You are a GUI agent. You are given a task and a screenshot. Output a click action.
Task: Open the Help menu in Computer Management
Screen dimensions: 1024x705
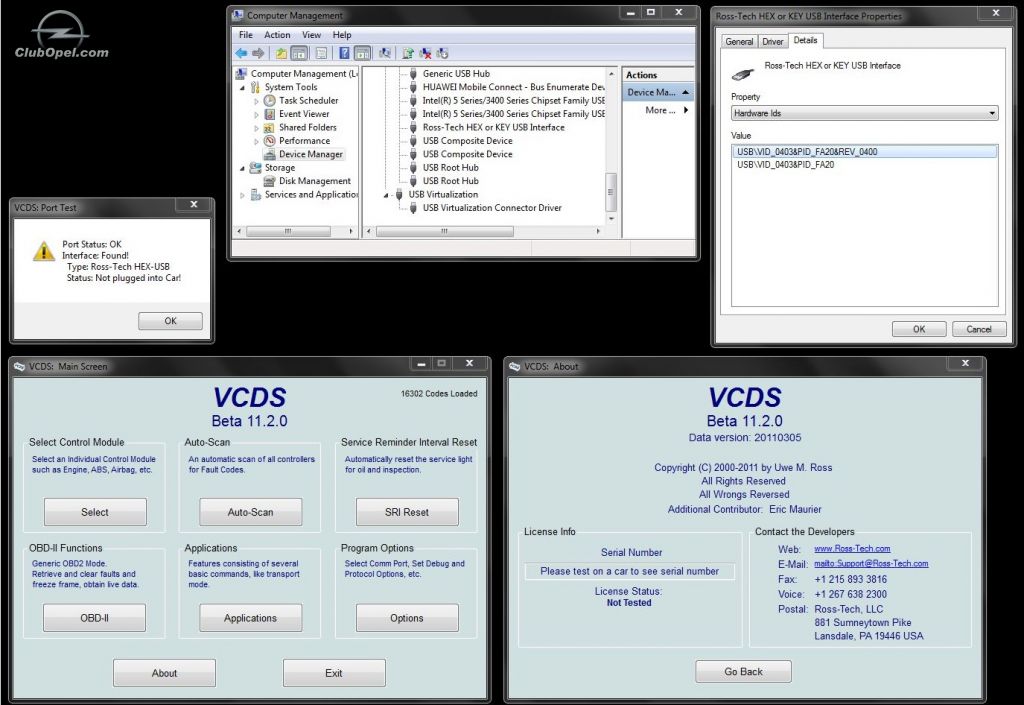[x=342, y=35]
